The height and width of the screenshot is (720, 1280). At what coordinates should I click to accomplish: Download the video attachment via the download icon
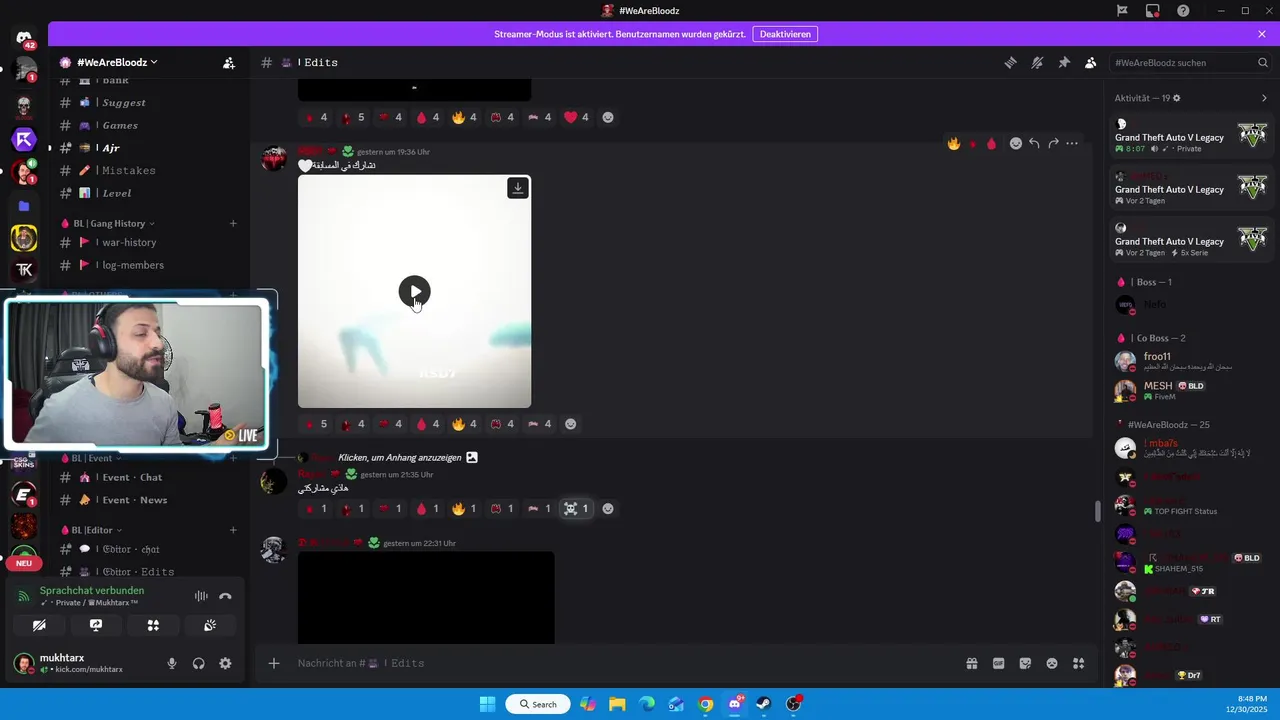(x=518, y=188)
